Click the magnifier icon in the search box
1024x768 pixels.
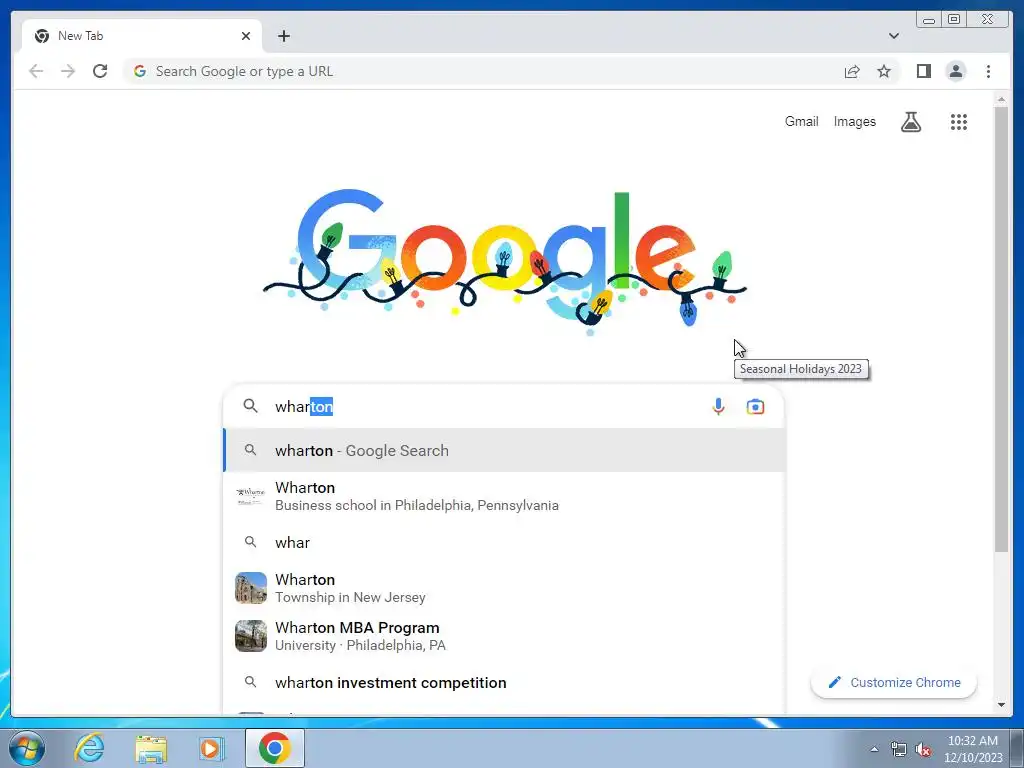tap(250, 406)
